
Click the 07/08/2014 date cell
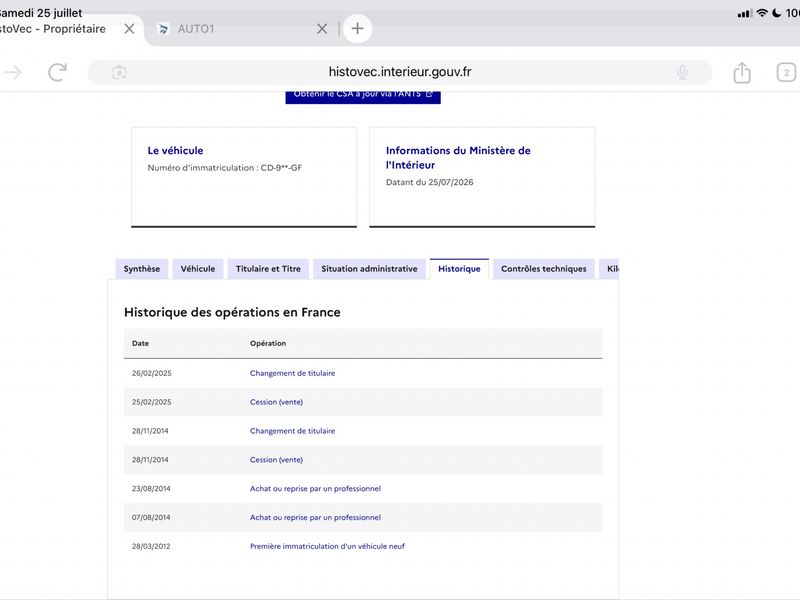151,517
